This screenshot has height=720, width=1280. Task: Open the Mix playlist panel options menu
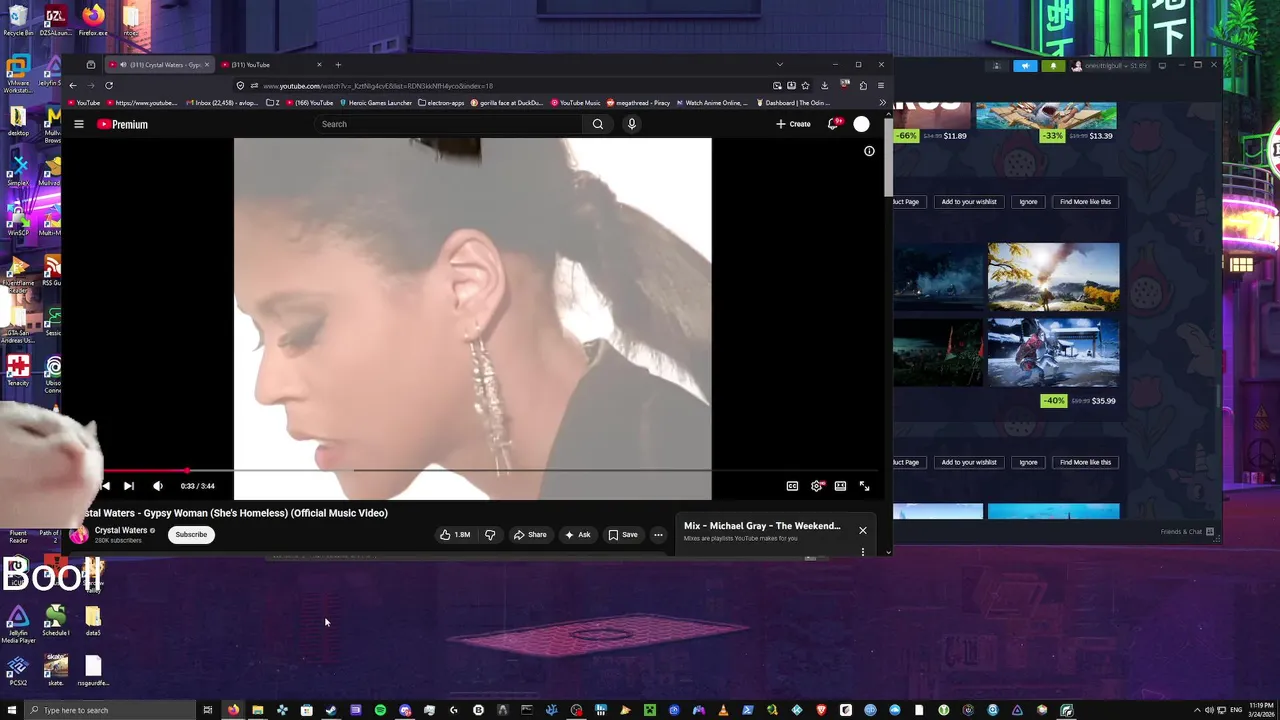[863, 552]
